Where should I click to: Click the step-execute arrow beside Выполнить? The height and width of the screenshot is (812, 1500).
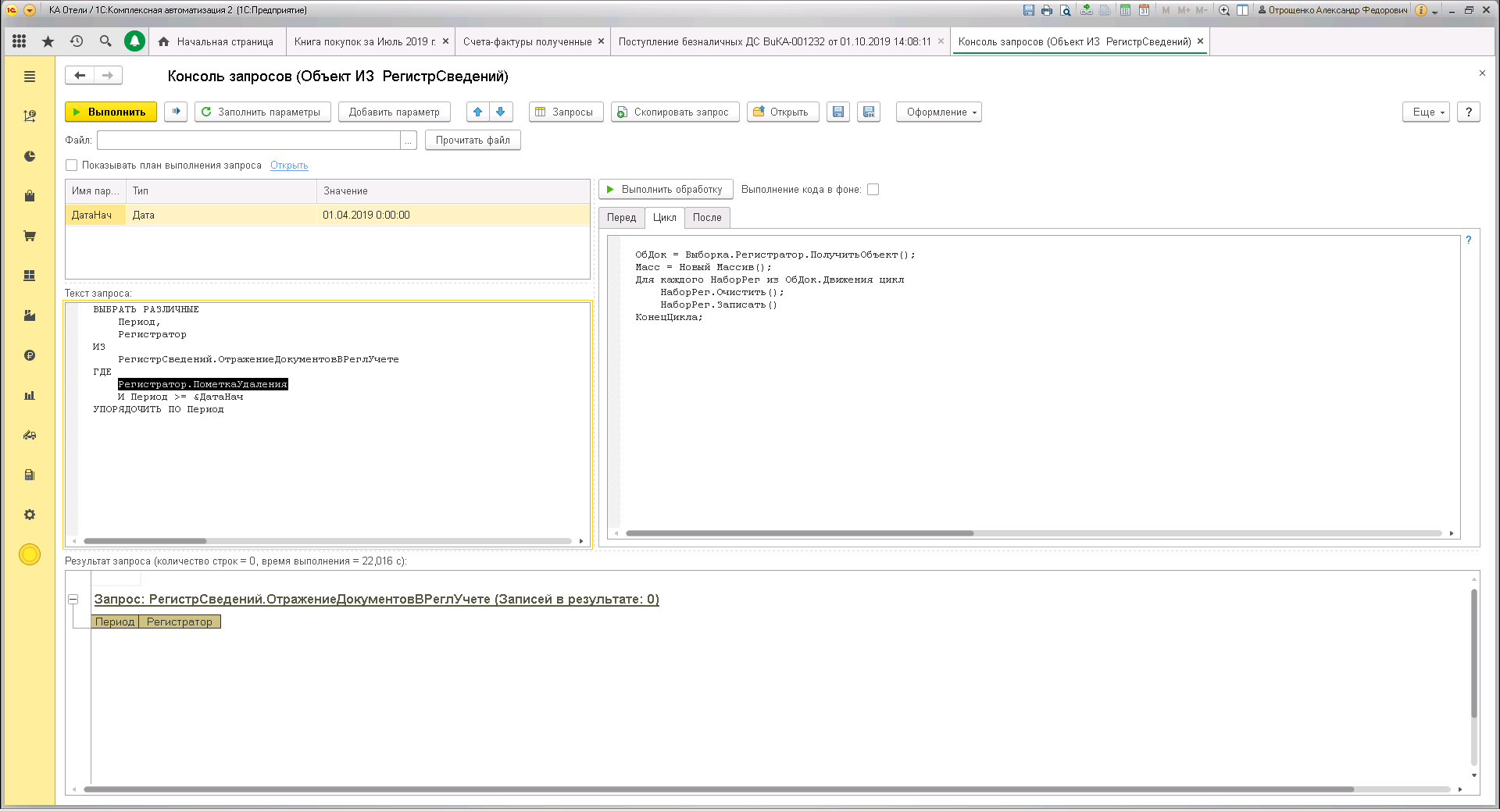[x=176, y=112]
